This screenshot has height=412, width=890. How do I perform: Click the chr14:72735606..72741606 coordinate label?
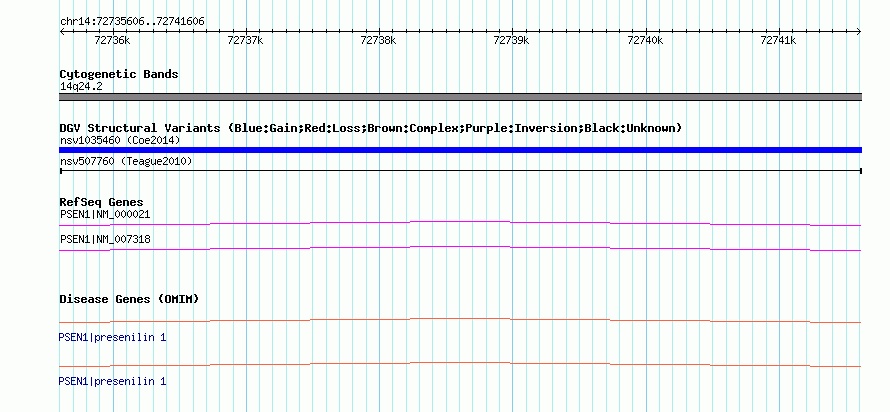coord(132,22)
